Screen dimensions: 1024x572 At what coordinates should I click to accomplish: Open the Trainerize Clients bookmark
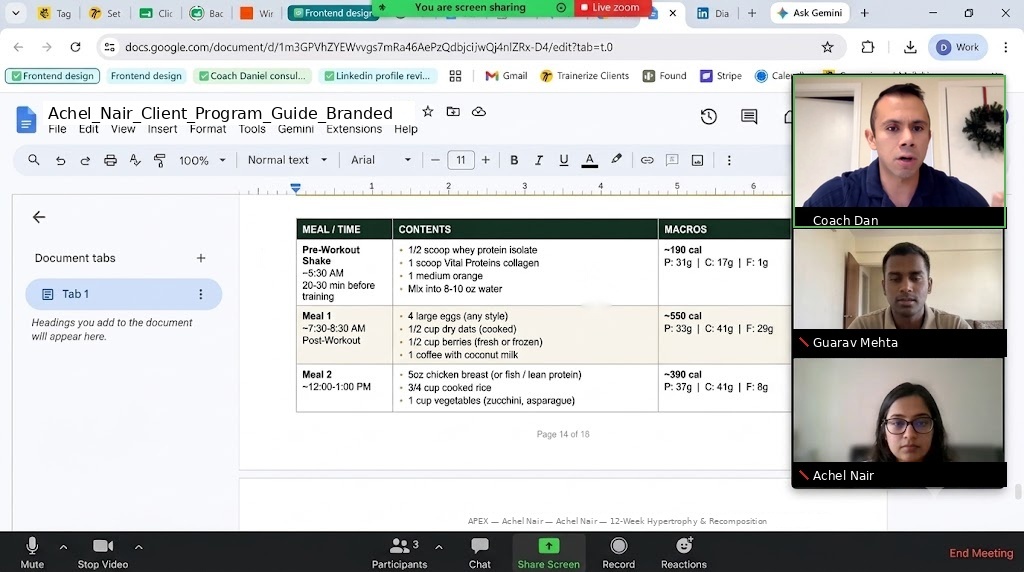[584, 76]
